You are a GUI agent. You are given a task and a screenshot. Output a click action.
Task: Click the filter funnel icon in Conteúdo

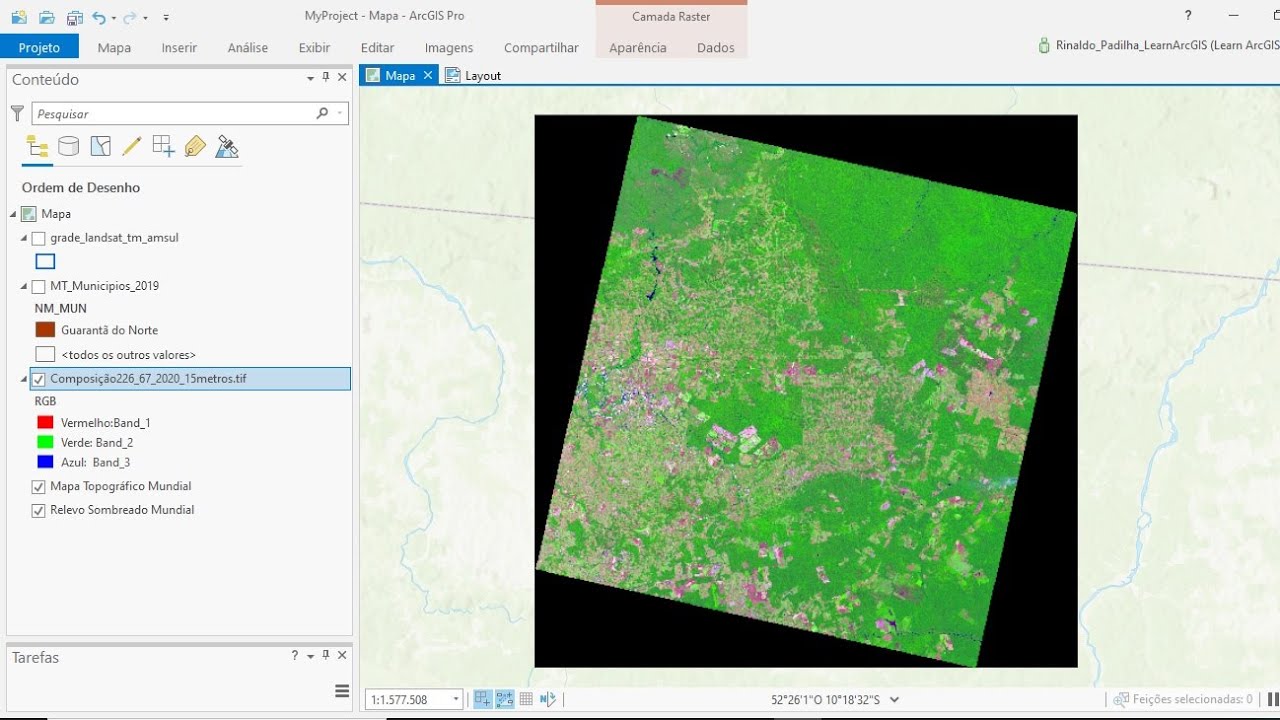17,113
